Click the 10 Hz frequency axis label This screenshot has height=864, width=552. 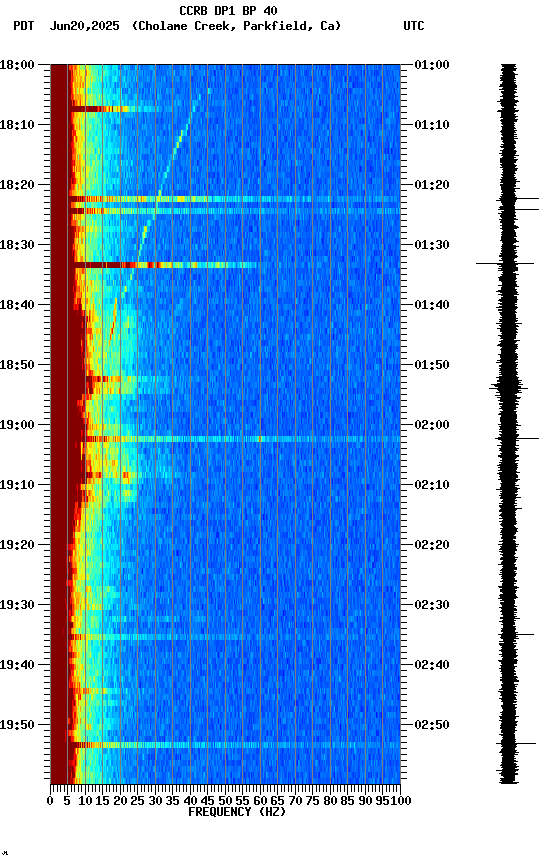(85, 801)
